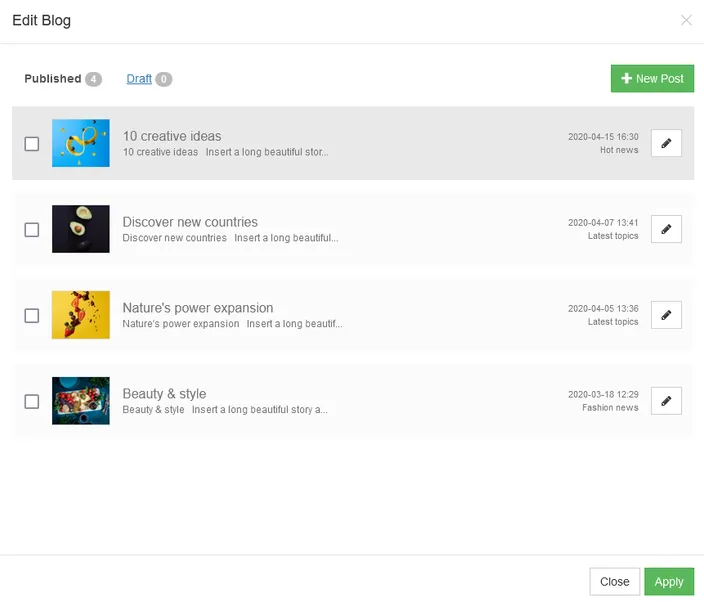Viewport: 704px width, 602px height.
Task: Tick the checkbox for '10 creative ideas'
Action: tap(32, 144)
